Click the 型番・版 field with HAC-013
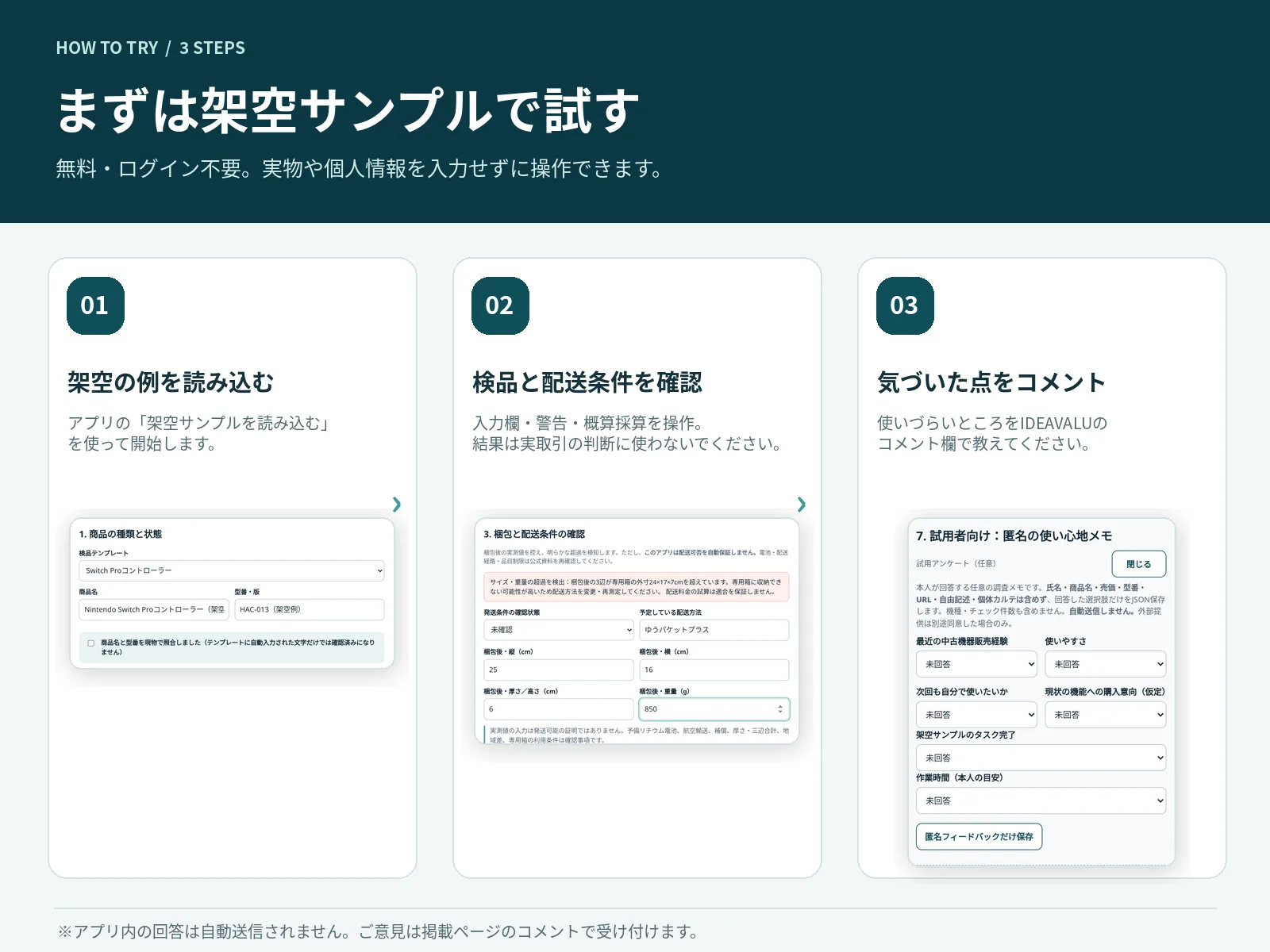Viewport: 1270px width, 952px height. tap(310, 609)
